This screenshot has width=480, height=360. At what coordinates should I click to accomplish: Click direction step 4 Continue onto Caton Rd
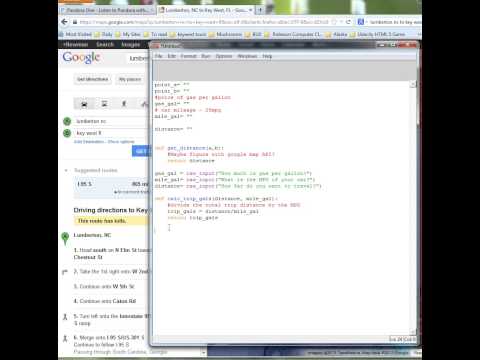point(105,301)
